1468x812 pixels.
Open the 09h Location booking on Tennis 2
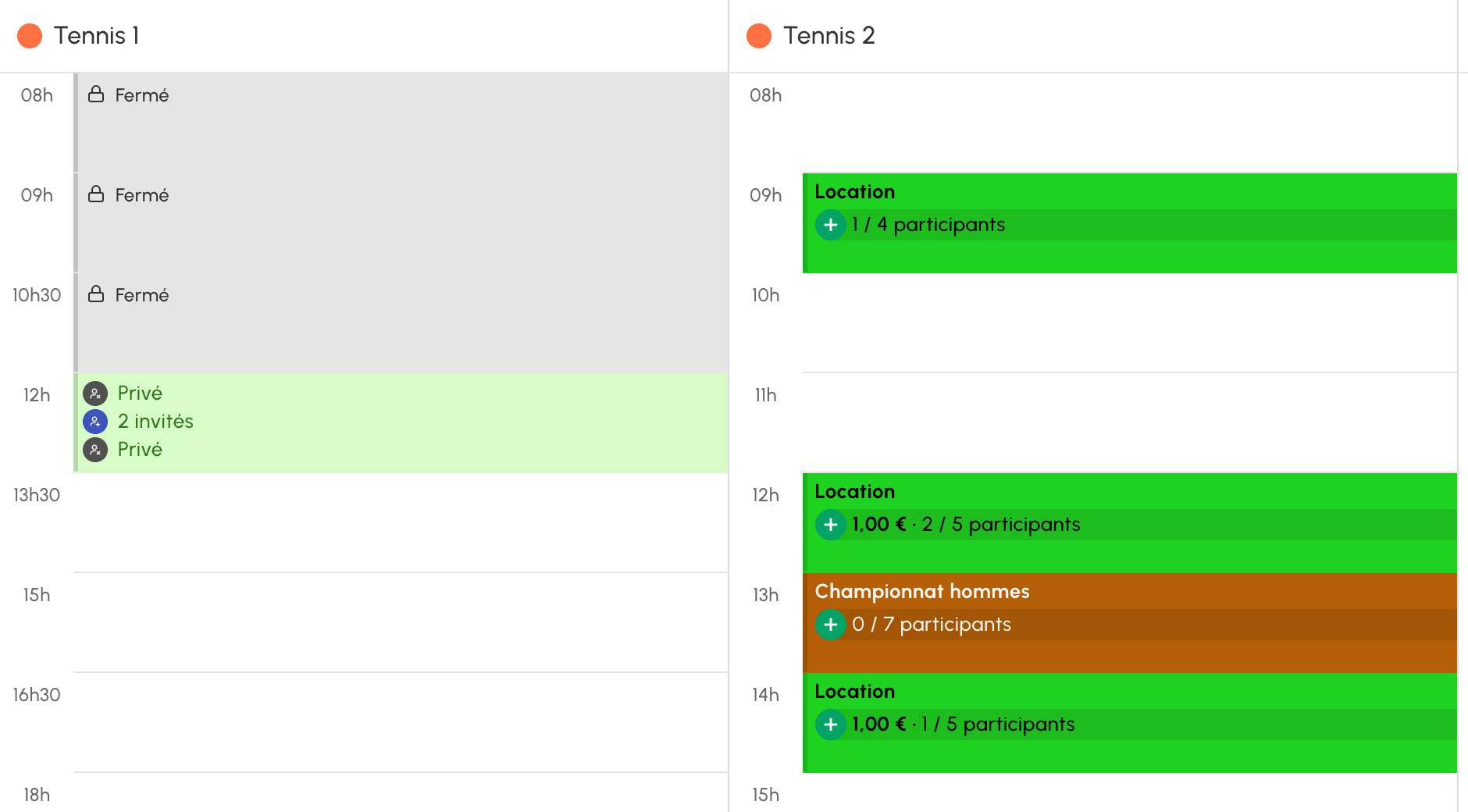(x=1130, y=223)
